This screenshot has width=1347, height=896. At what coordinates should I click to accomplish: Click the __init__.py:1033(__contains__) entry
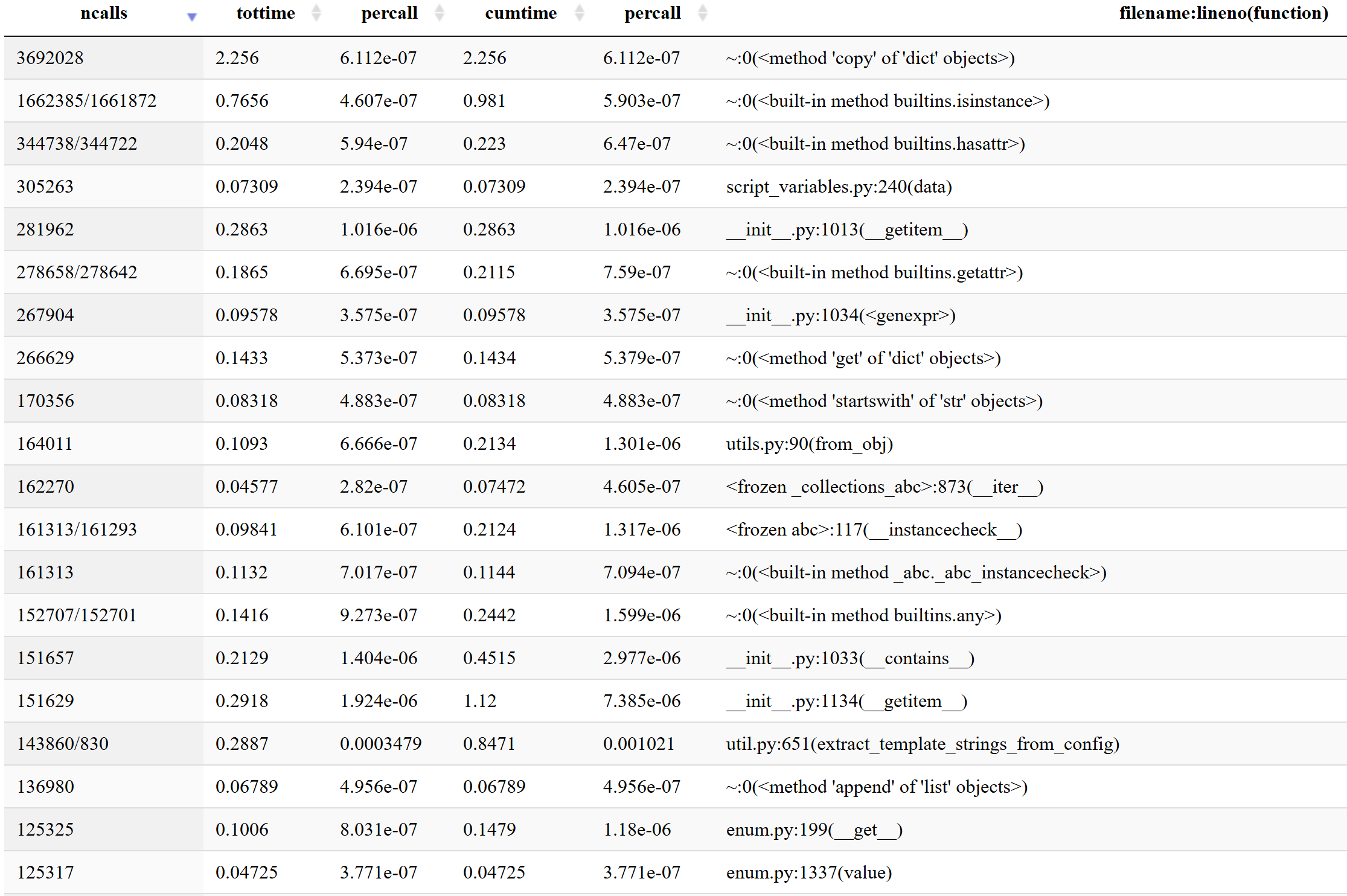click(x=849, y=658)
